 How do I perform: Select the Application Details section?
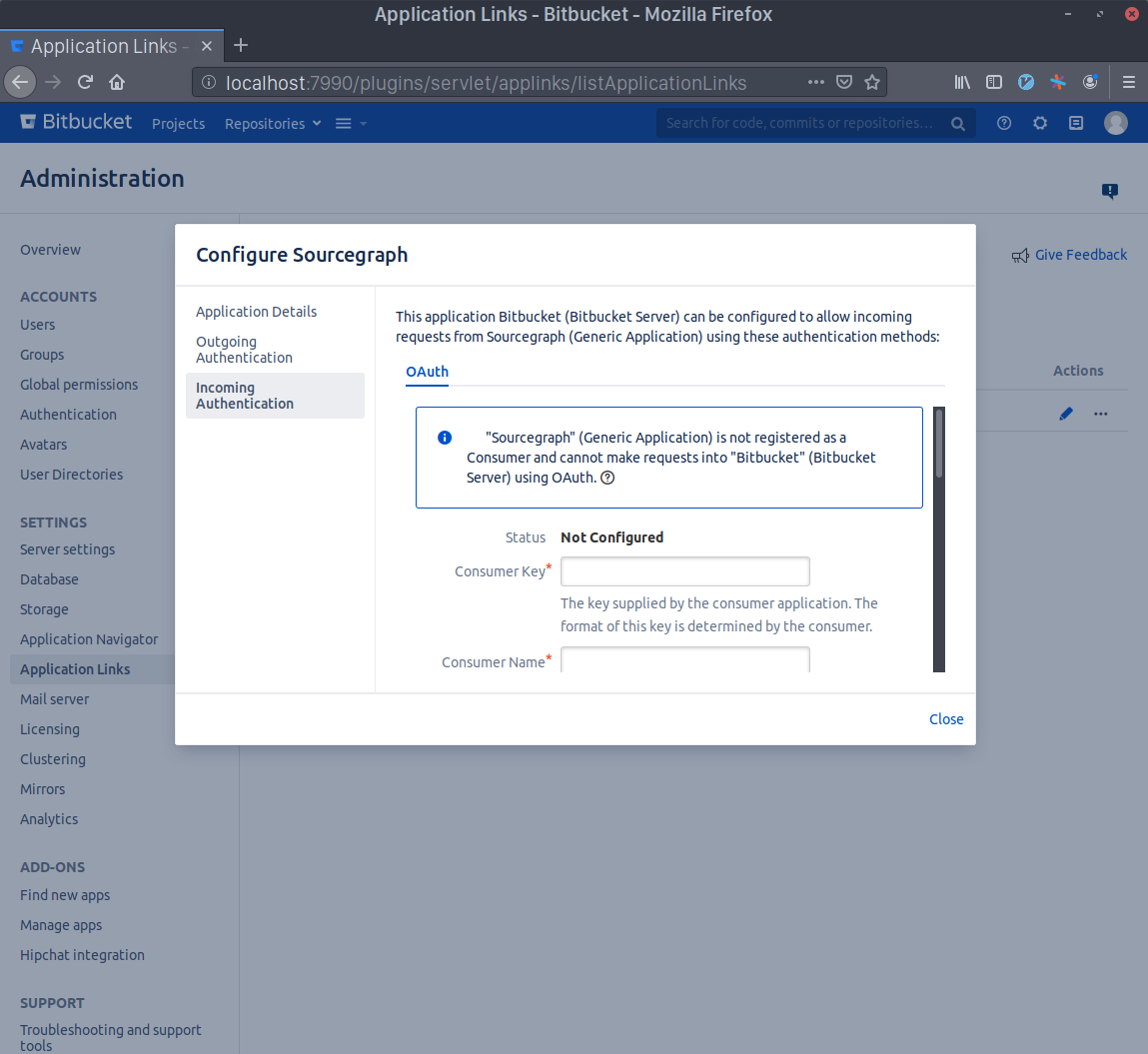[256, 312]
